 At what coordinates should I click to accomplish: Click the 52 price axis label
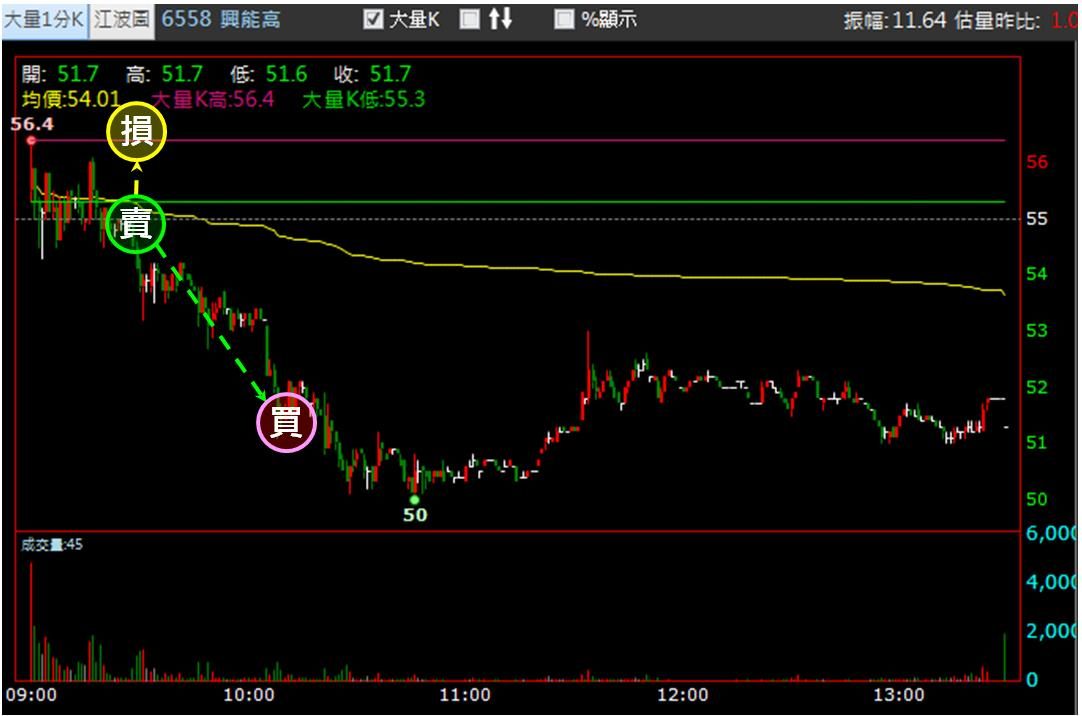pyautogui.click(x=1036, y=387)
